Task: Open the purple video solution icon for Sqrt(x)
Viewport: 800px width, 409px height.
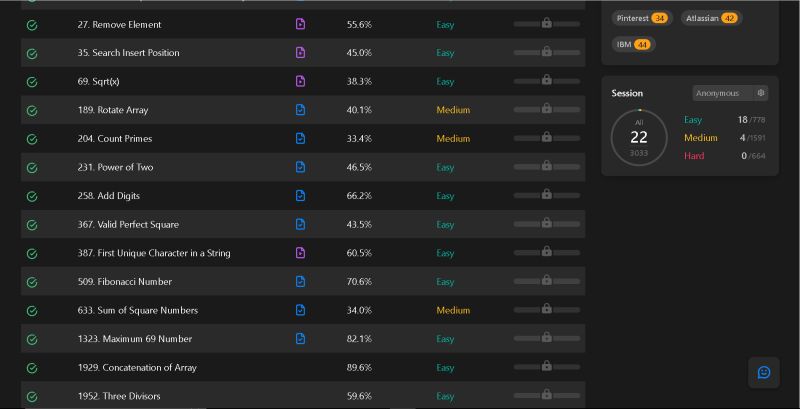Action: point(301,81)
